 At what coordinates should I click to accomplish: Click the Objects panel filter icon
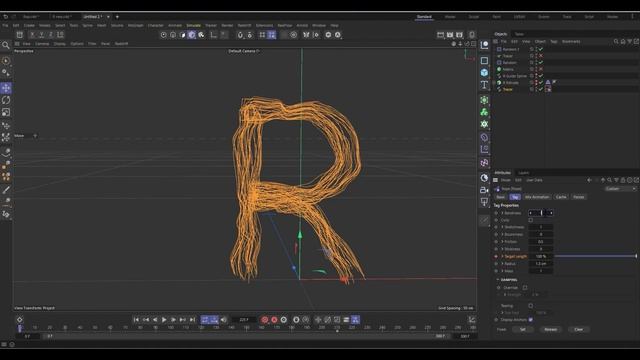(629, 41)
